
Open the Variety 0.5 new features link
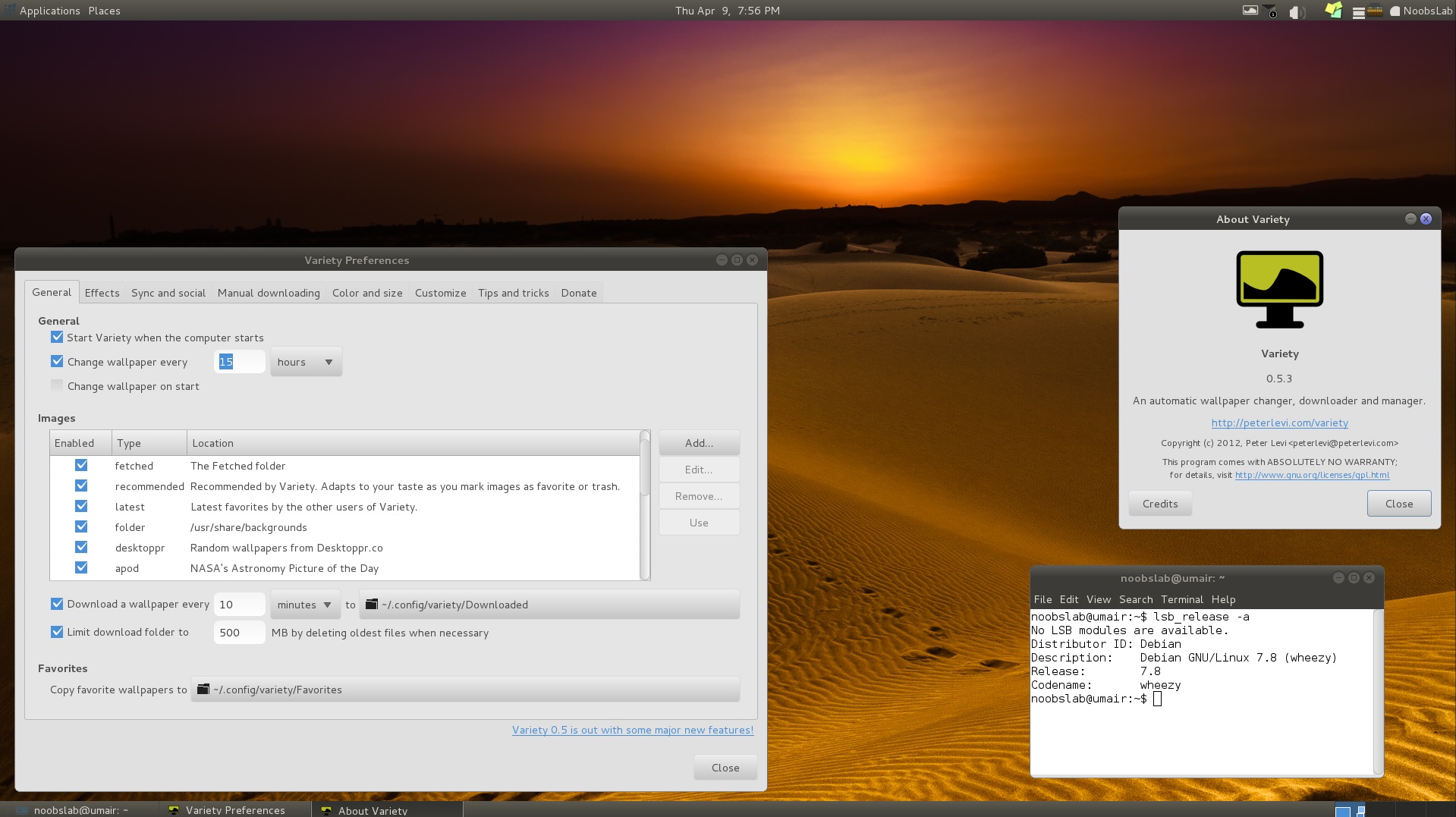tap(632, 730)
